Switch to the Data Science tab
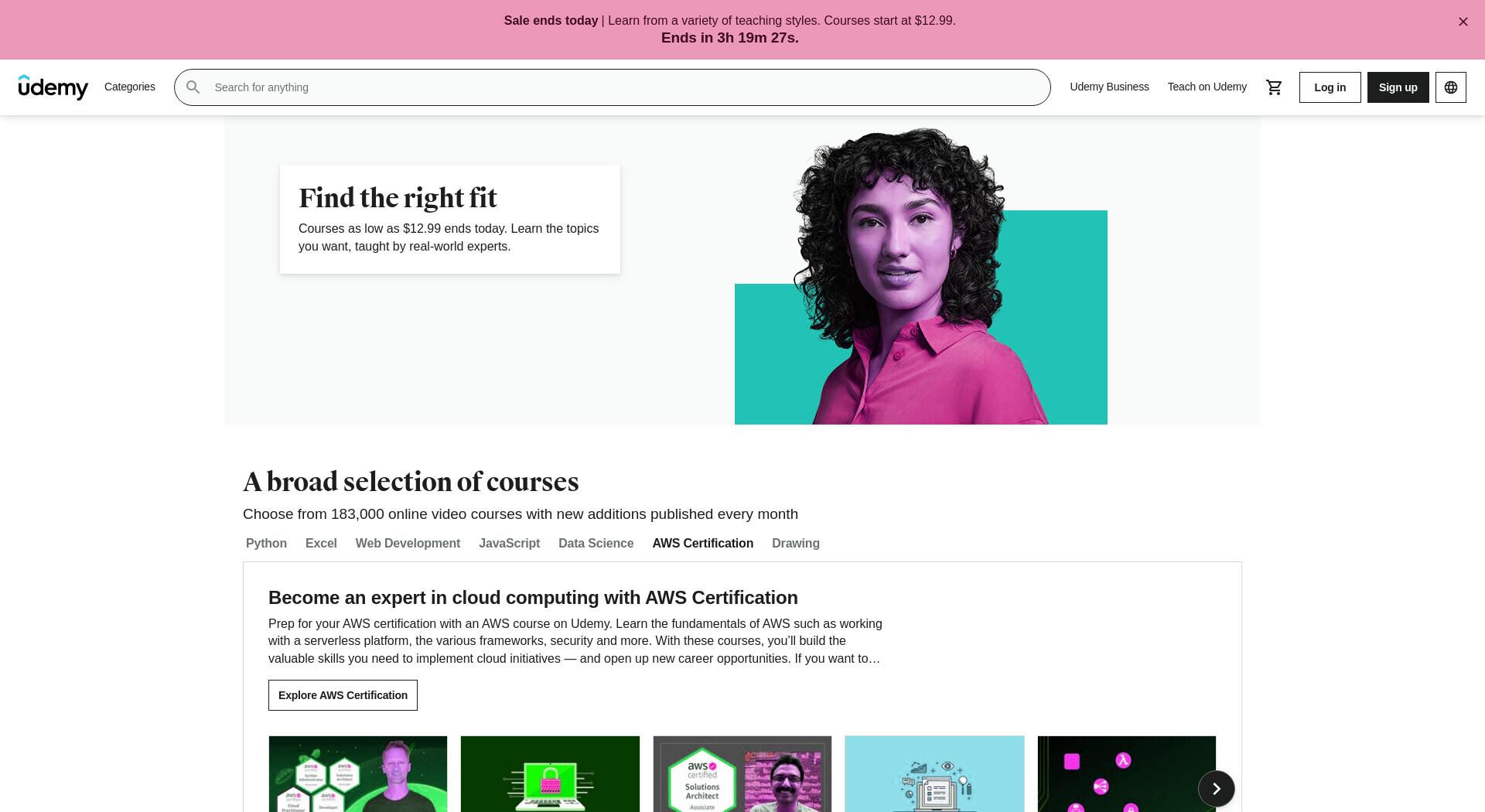The image size is (1485, 812). 596,544
